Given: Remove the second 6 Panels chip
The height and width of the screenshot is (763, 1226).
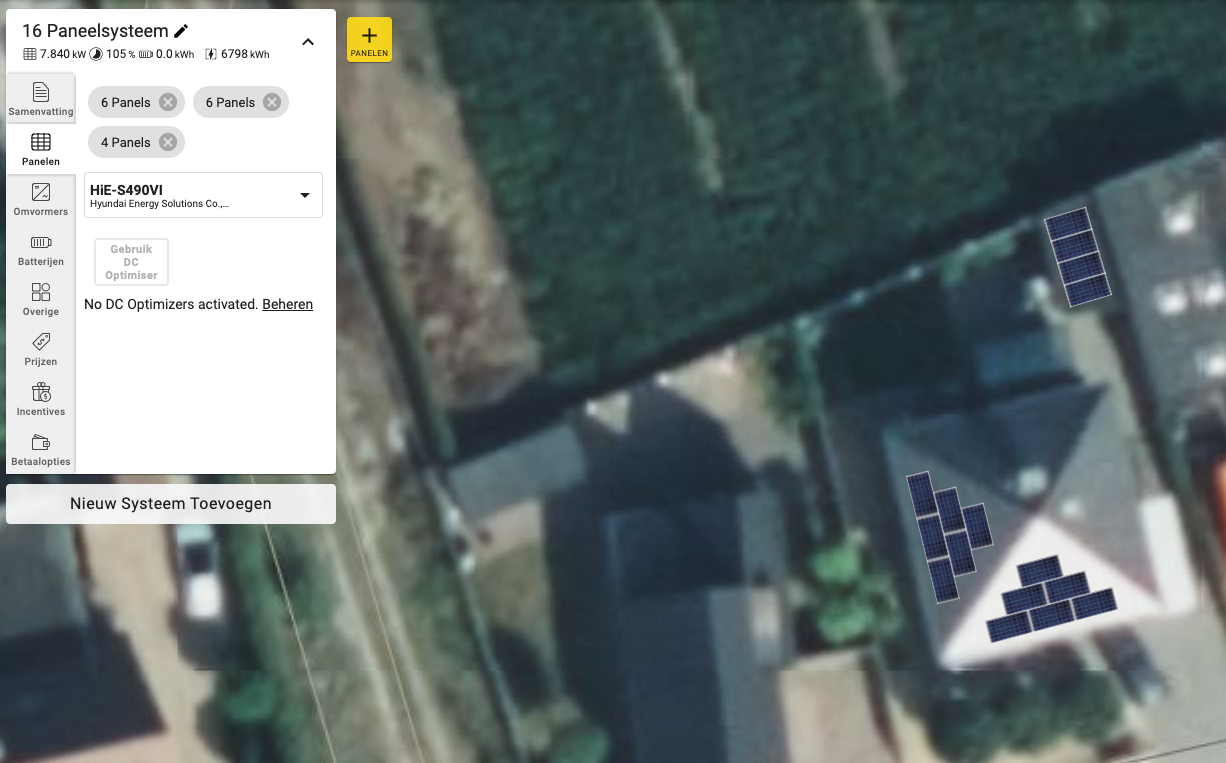Looking at the screenshot, I should tap(272, 102).
